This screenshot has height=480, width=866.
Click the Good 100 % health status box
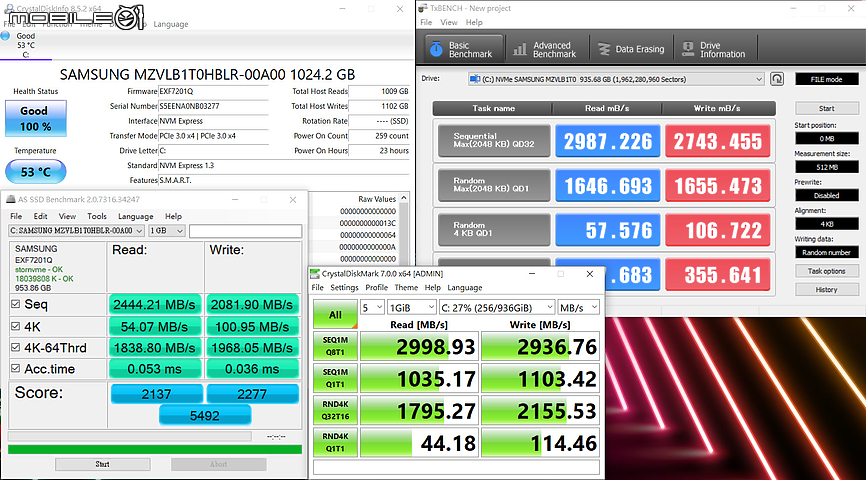36,118
